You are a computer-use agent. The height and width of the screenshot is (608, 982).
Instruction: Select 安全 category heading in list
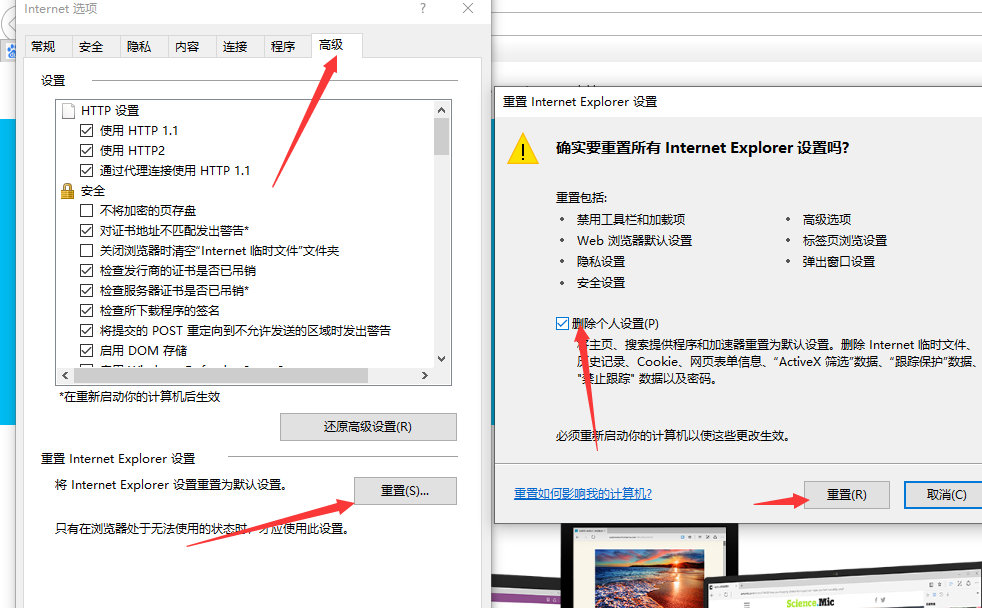tap(93, 191)
